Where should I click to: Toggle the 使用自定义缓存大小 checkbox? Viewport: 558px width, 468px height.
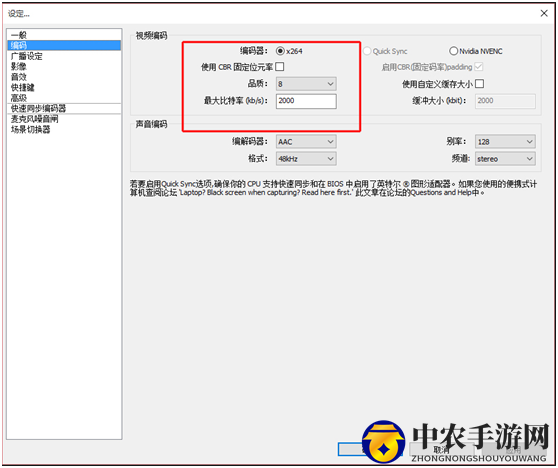479,84
